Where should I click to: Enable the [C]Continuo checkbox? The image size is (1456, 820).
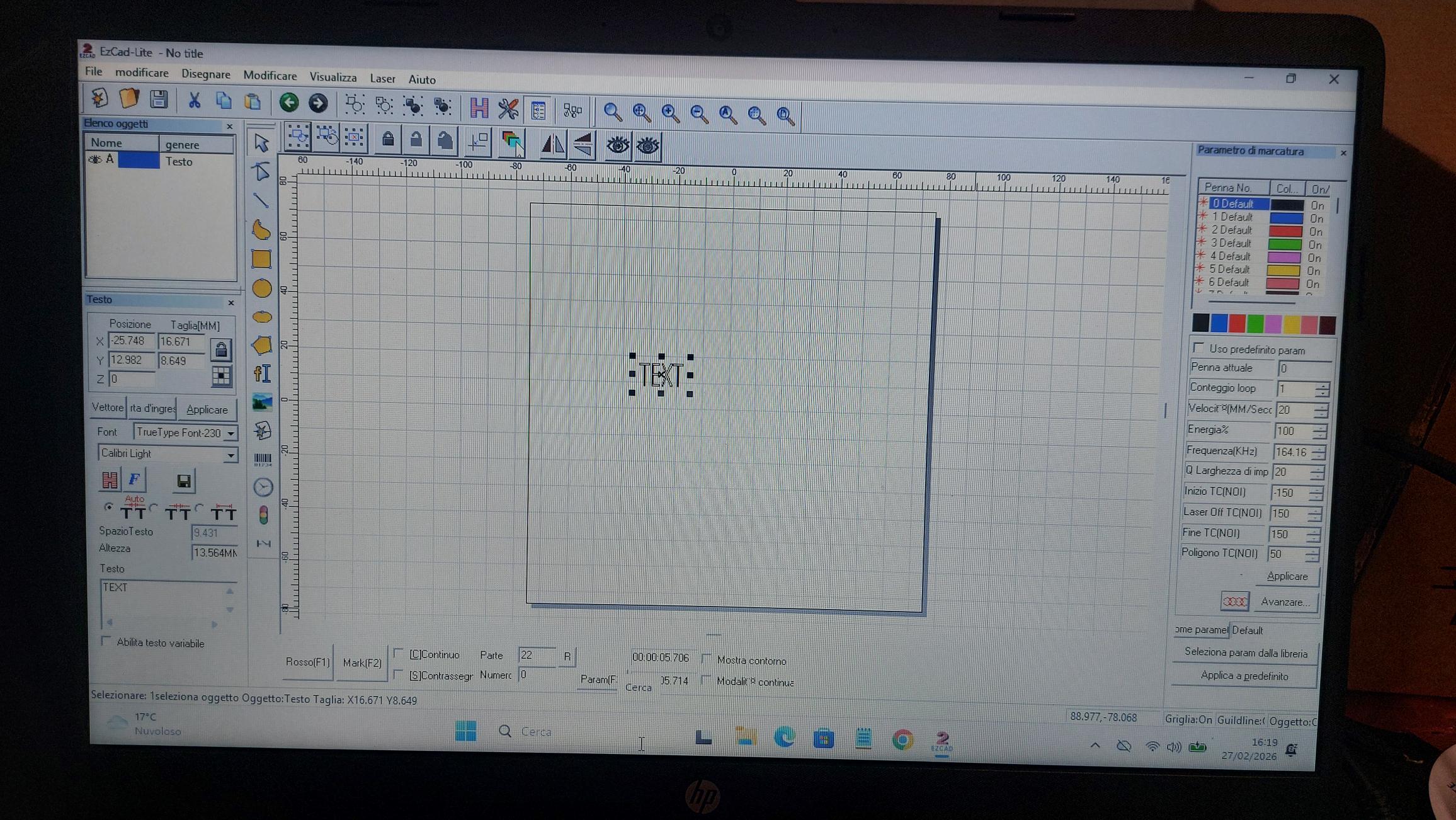click(398, 653)
